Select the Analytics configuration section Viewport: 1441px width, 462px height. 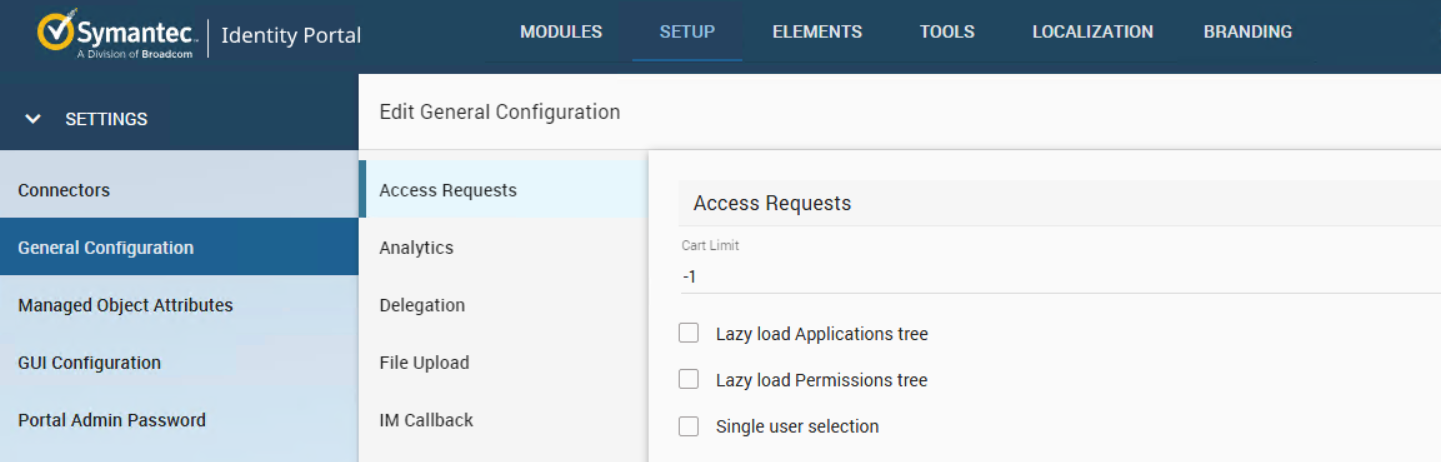pyautogui.click(x=416, y=247)
